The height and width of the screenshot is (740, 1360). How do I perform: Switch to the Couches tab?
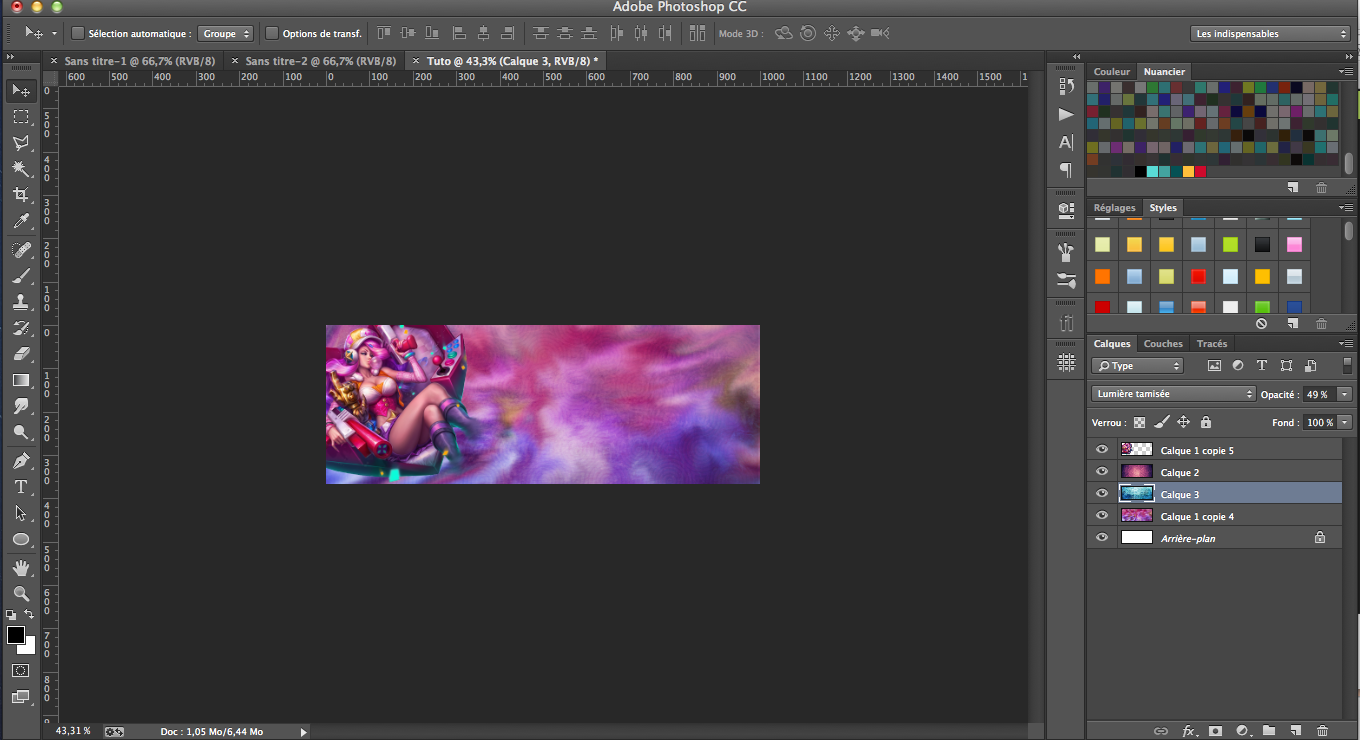point(1163,343)
